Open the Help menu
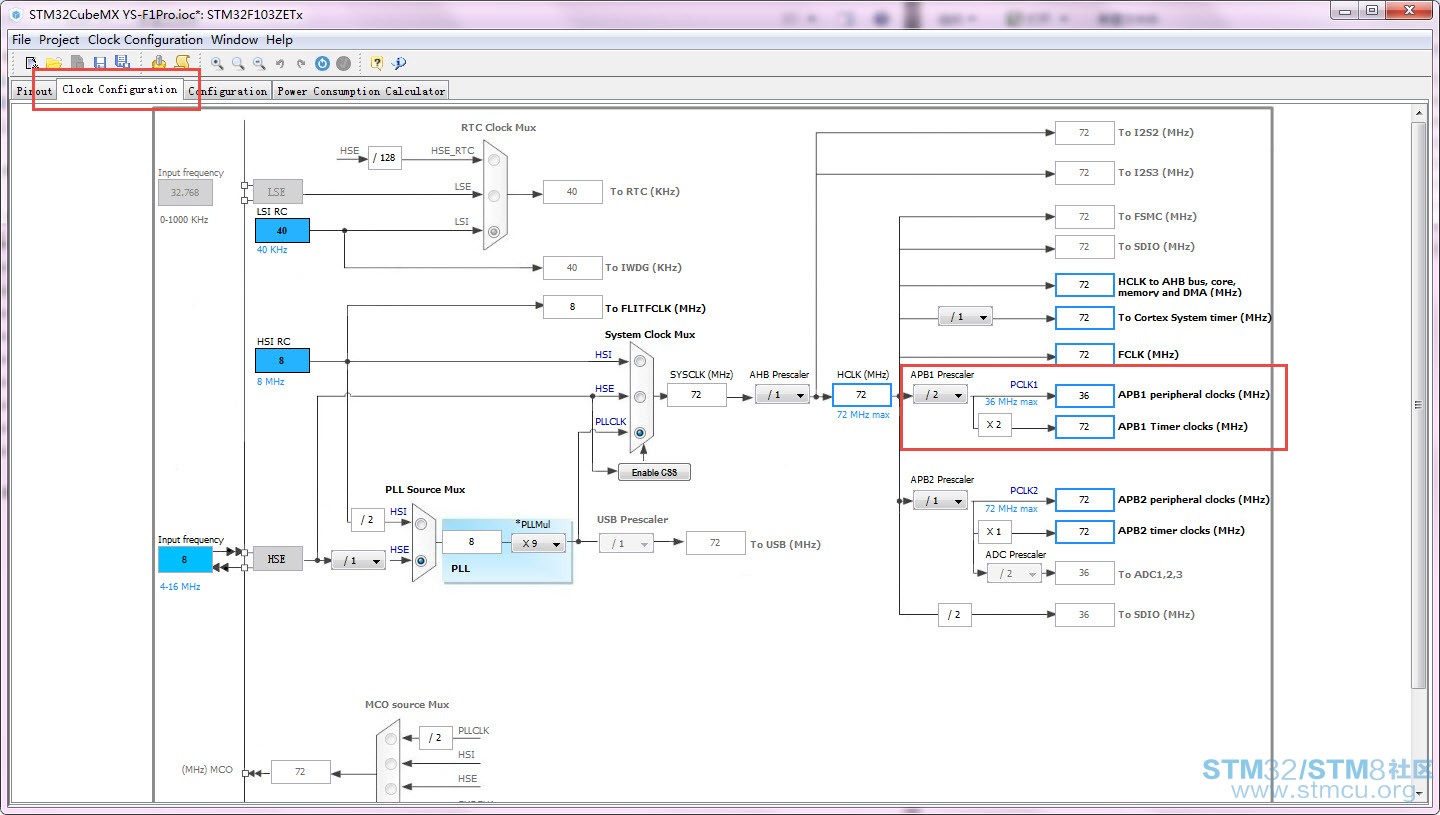1440x815 pixels. click(x=280, y=40)
